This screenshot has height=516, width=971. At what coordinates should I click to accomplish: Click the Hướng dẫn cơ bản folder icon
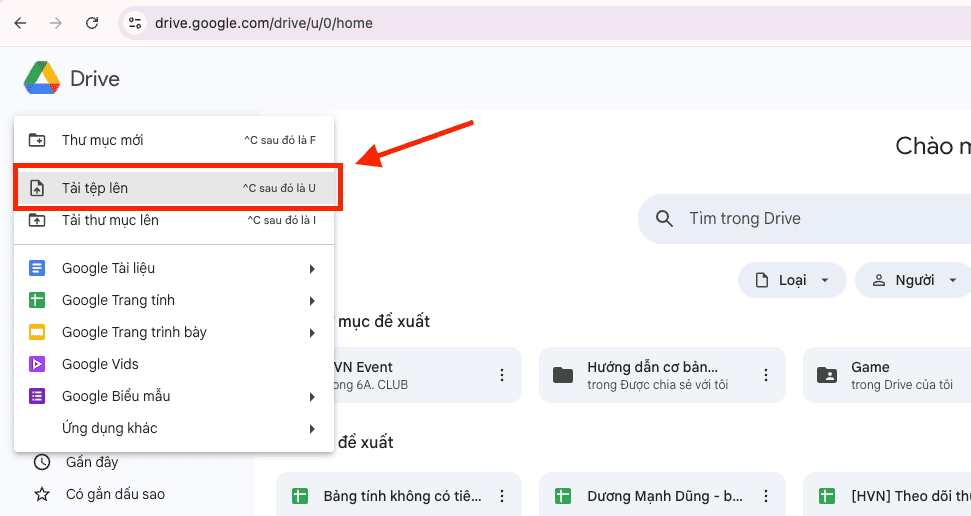pyautogui.click(x=563, y=375)
